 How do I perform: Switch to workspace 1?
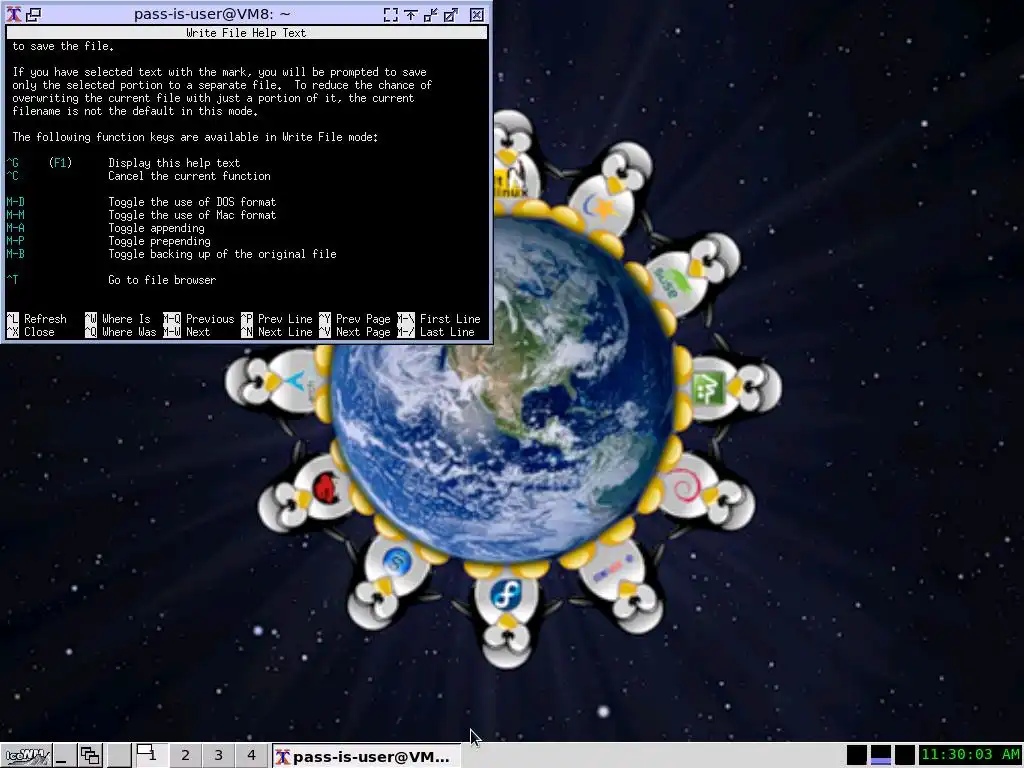[x=151, y=755]
